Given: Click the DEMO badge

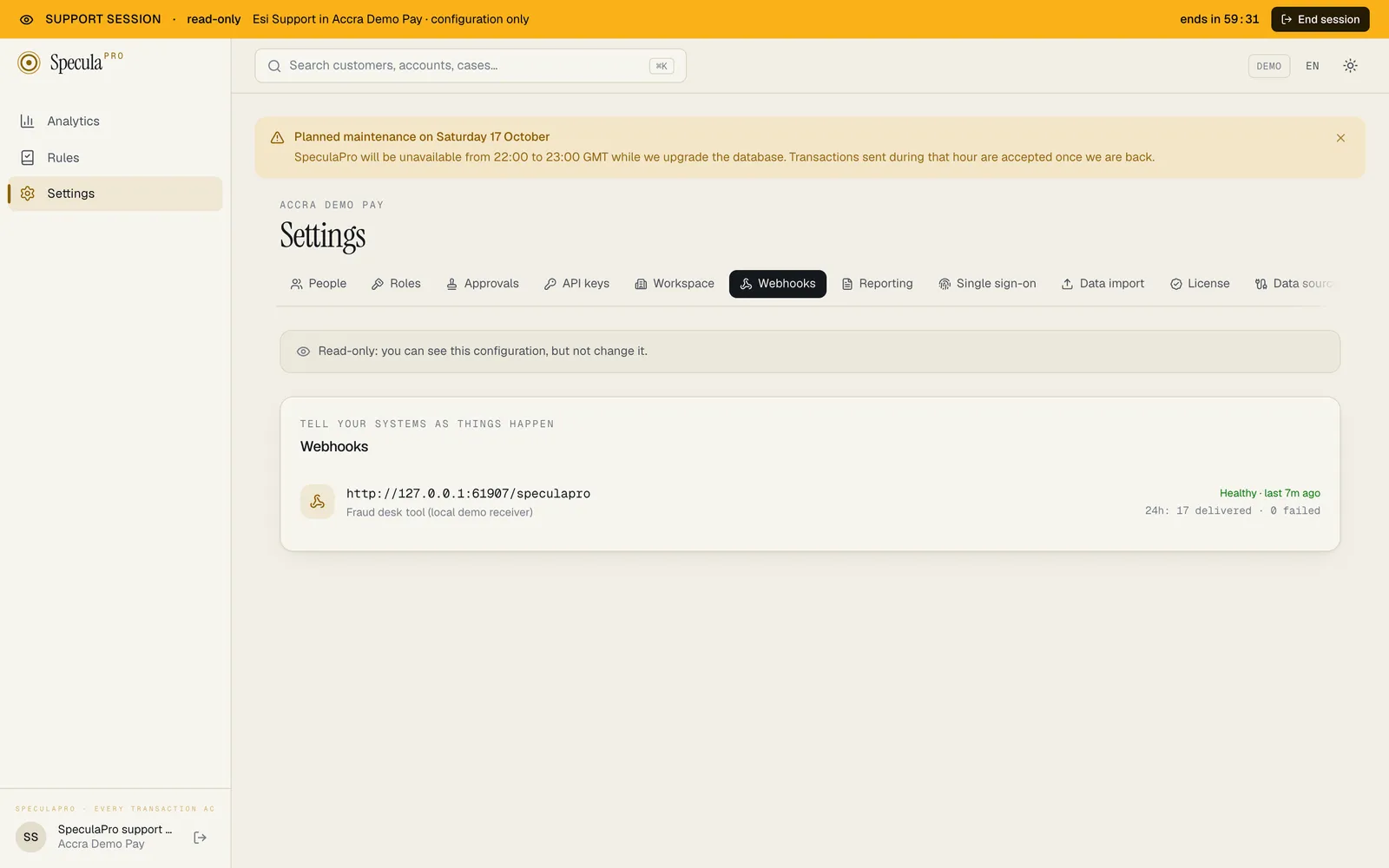Looking at the screenshot, I should pos(1269,66).
